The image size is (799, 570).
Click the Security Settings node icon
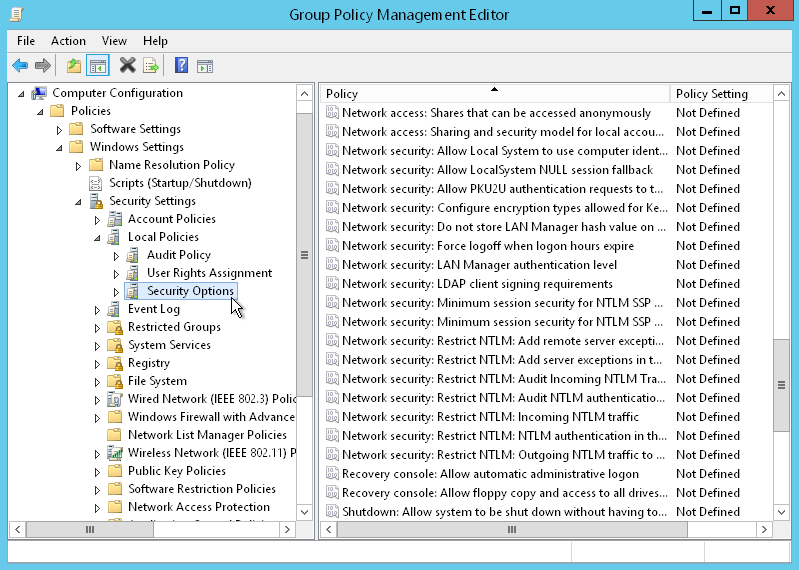pos(96,201)
